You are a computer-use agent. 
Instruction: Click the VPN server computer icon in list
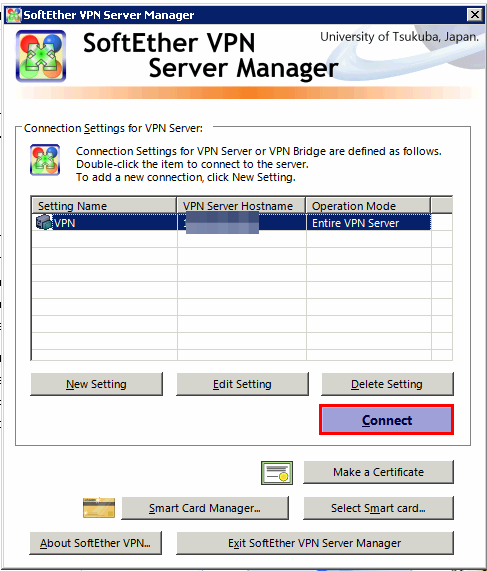click(x=44, y=222)
